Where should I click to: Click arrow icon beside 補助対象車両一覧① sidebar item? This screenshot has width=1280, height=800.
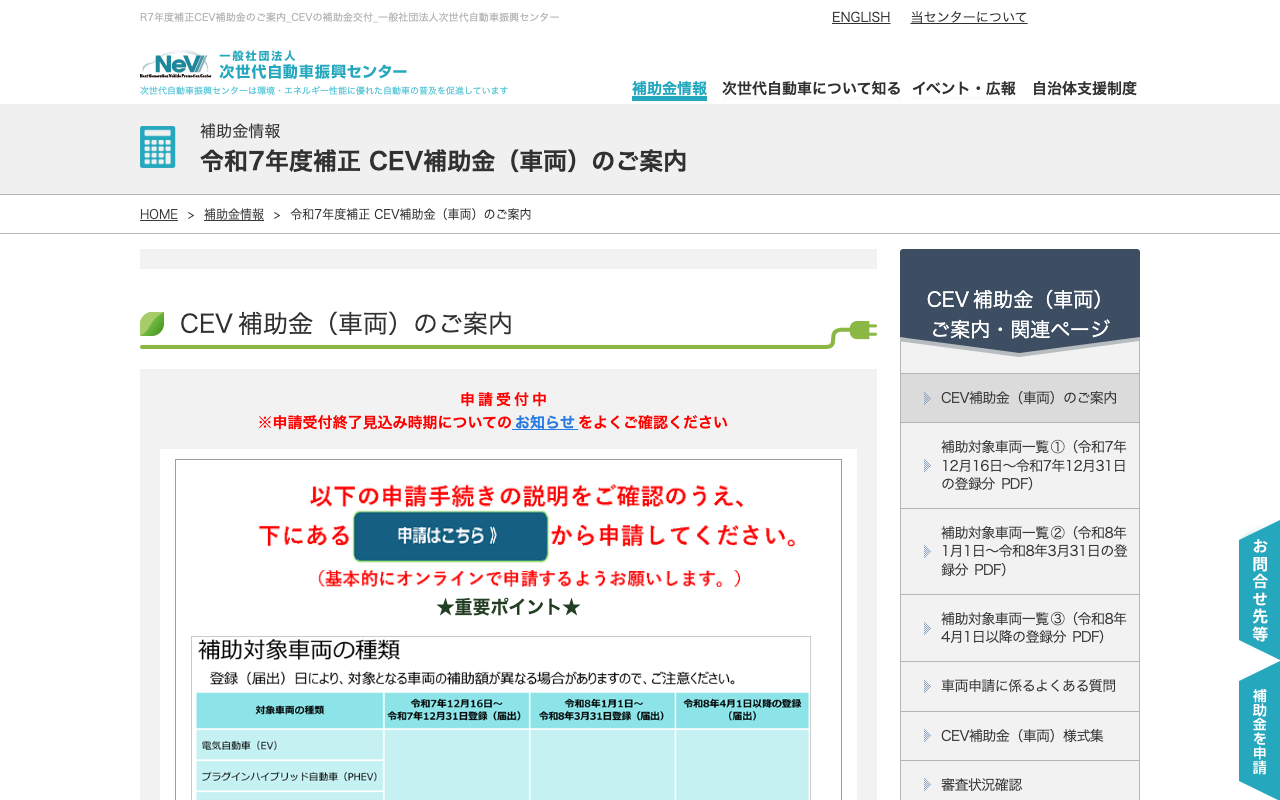coord(927,466)
